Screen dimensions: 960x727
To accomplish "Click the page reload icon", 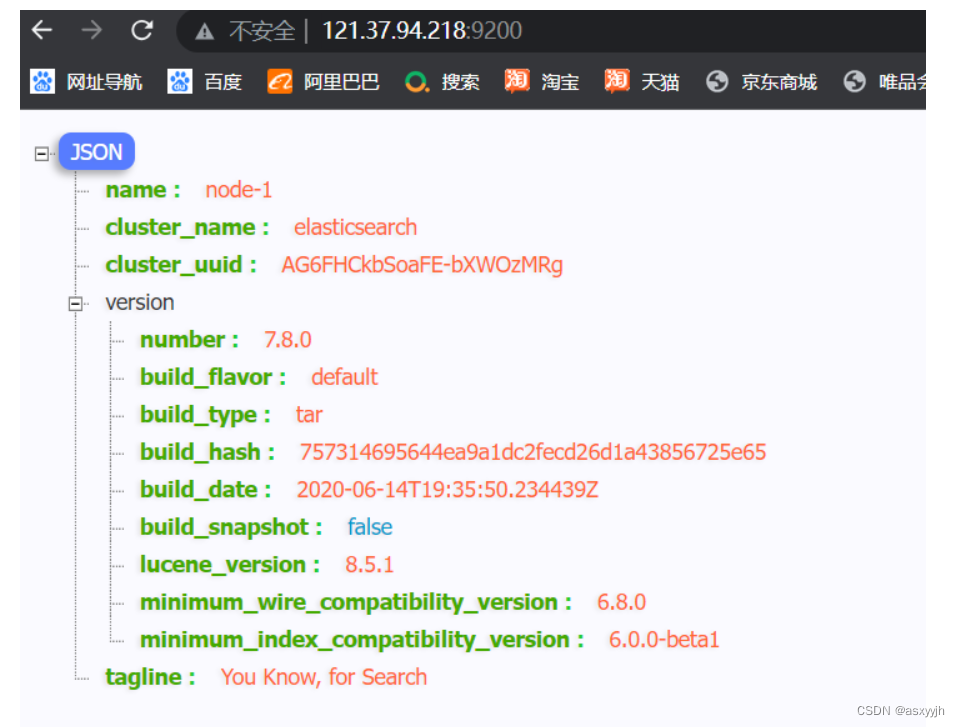I will [142, 30].
